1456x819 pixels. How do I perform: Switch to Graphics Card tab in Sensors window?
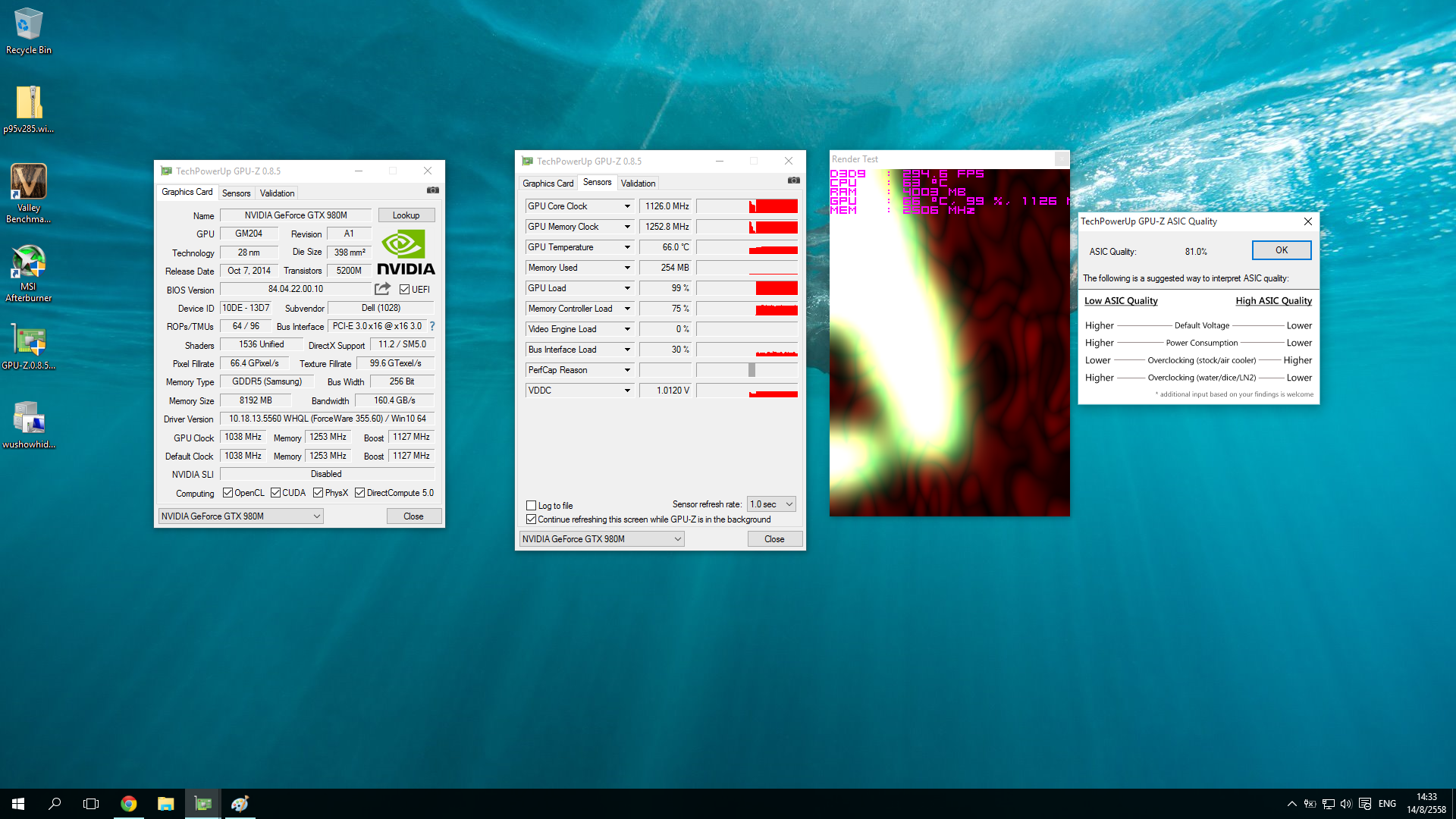pyautogui.click(x=548, y=184)
